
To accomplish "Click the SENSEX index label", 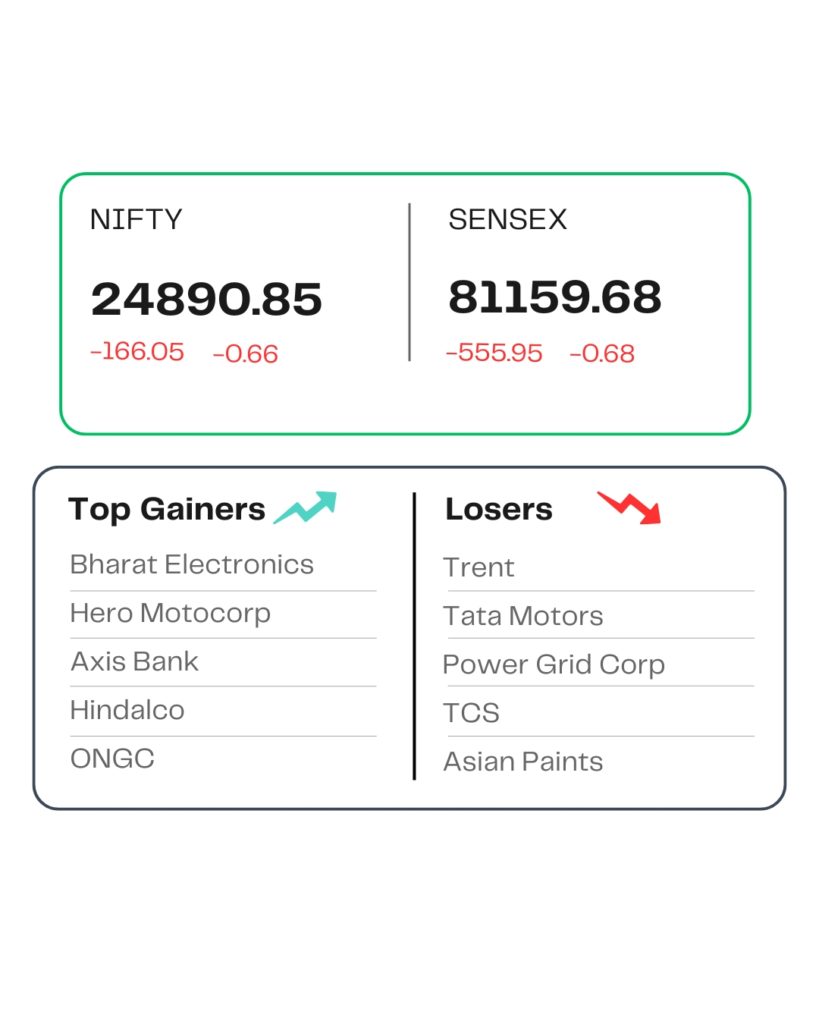I will (507, 219).
